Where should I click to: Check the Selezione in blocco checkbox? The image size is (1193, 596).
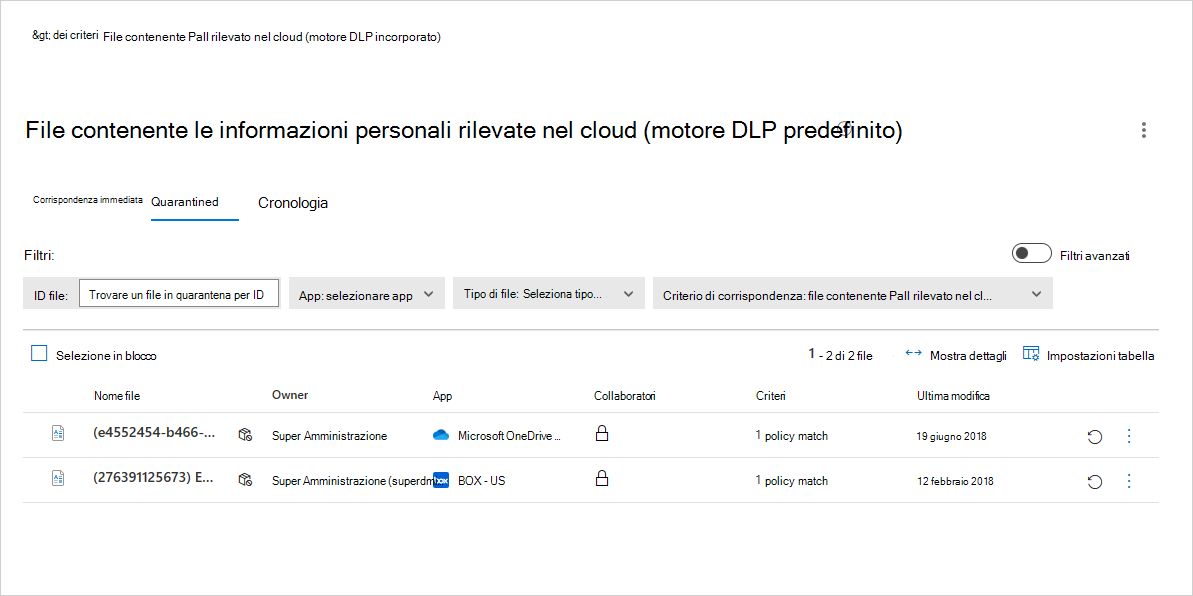(39, 354)
